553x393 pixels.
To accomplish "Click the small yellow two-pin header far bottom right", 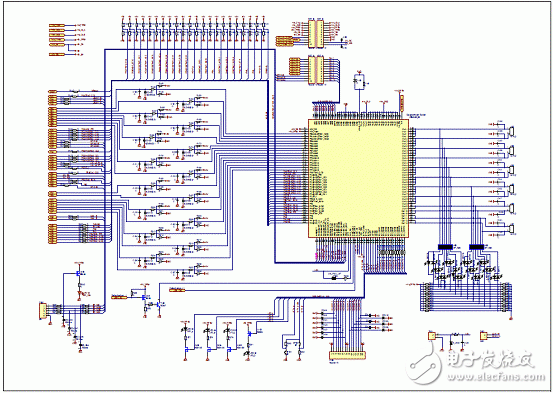I will tap(483, 336).
